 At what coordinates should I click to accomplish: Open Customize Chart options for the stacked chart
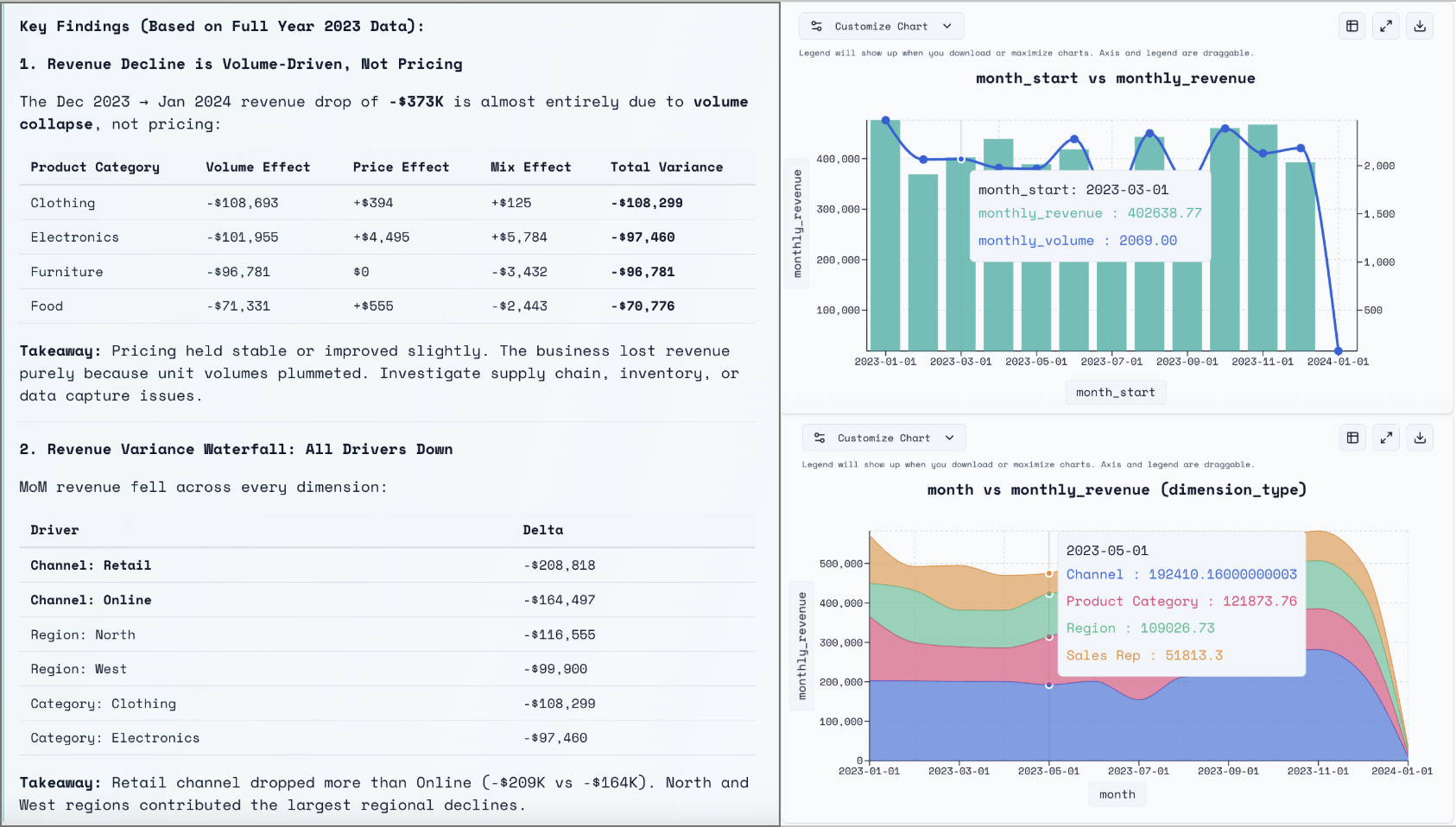[x=883, y=438]
